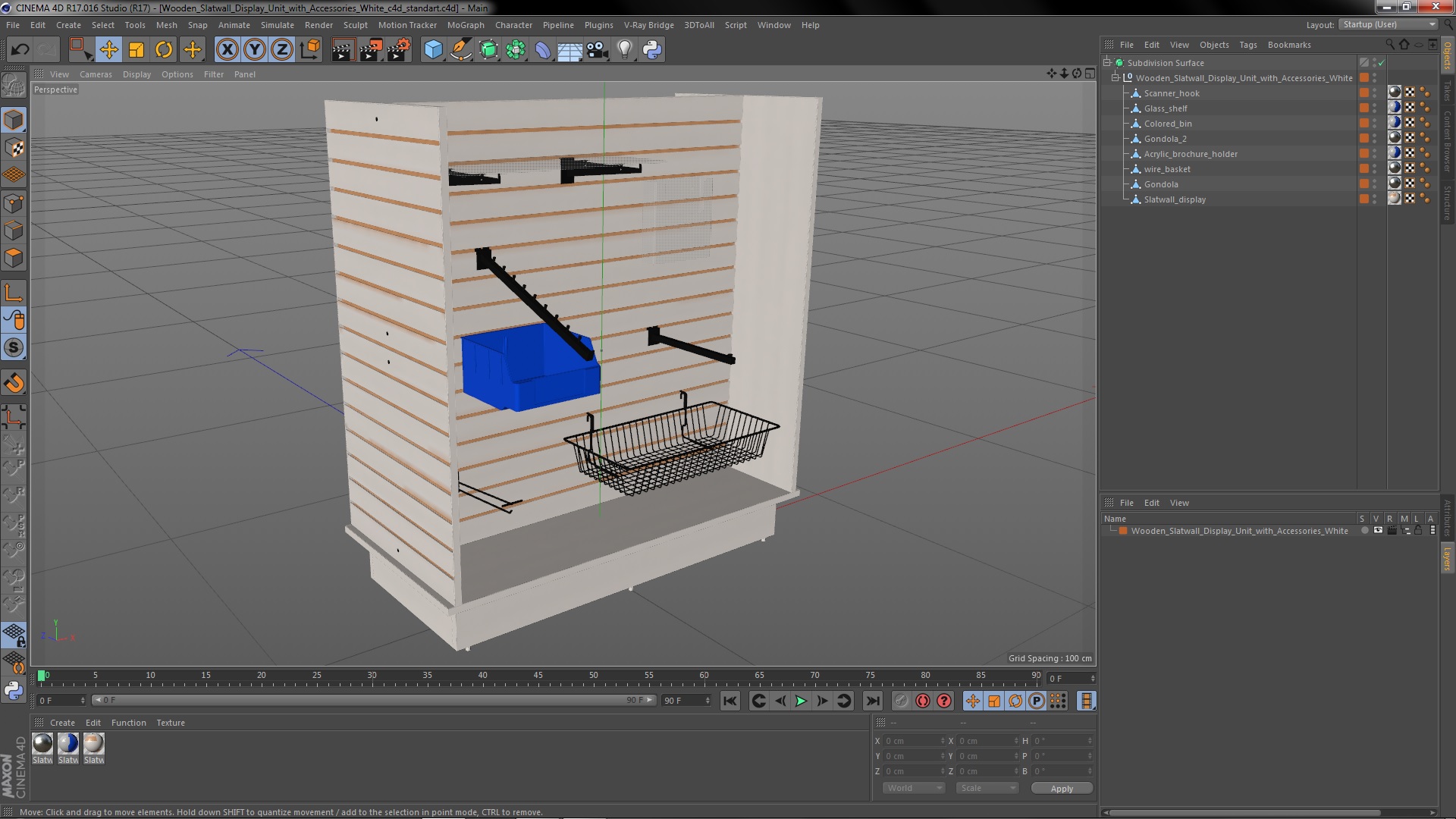Select the Live Selection tool

tap(80, 50)
